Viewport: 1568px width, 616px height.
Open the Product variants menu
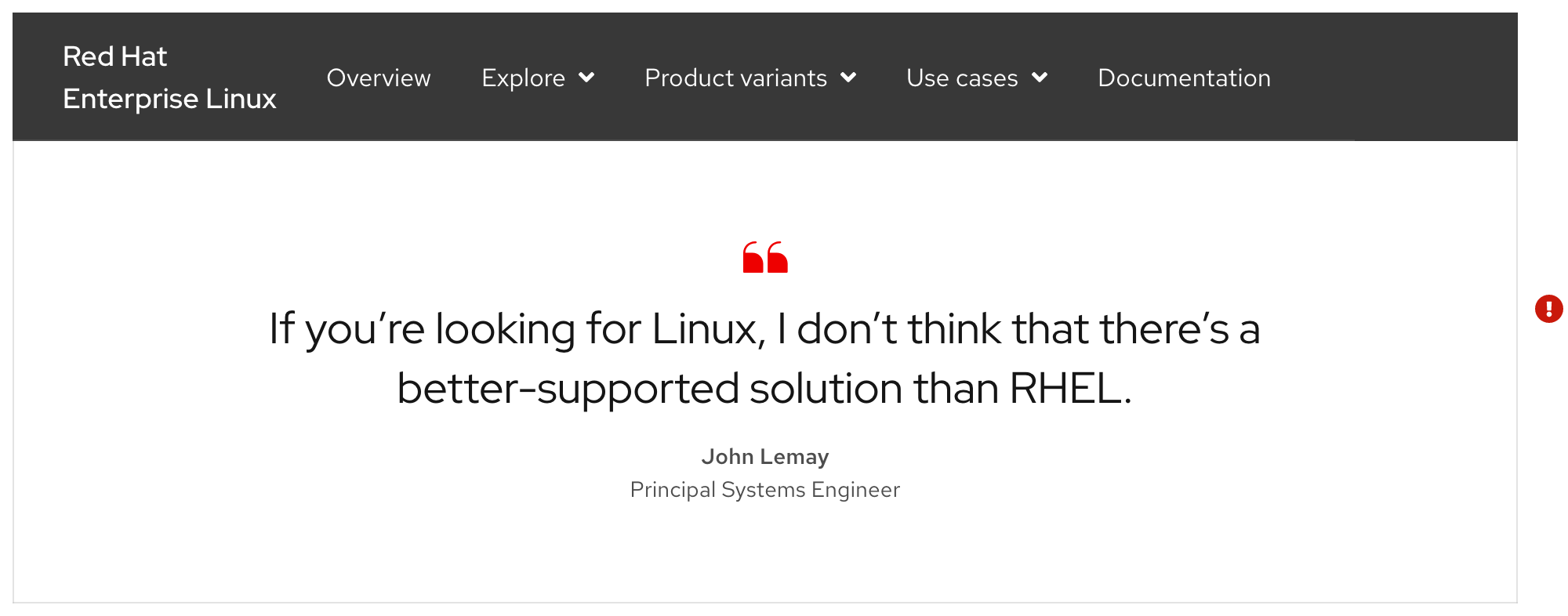736,78
